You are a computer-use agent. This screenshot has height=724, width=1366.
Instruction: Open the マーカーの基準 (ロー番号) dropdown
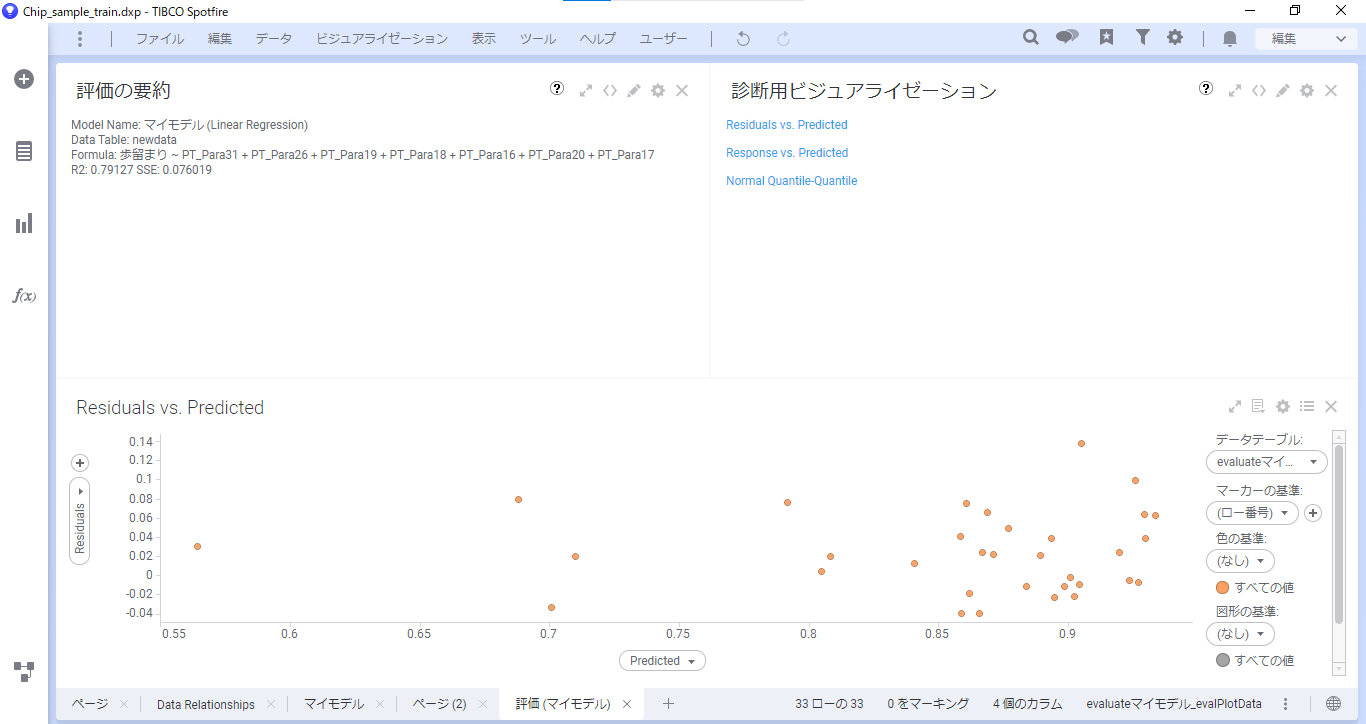coord(1252,513)
